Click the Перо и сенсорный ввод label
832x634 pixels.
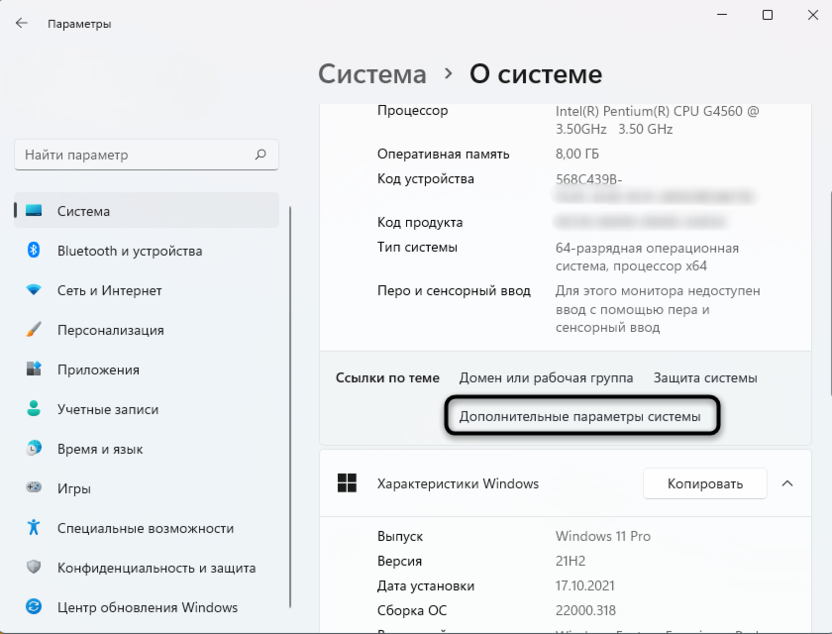point(454,291)
